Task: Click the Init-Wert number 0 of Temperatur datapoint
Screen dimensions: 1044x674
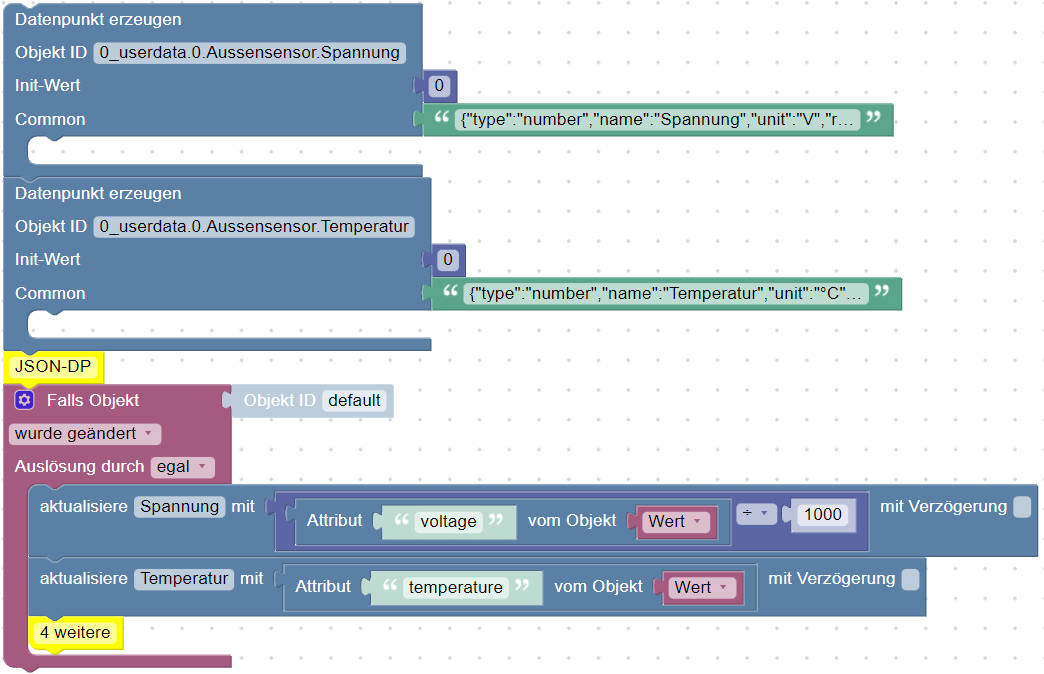Action: [x=447, y=259]
